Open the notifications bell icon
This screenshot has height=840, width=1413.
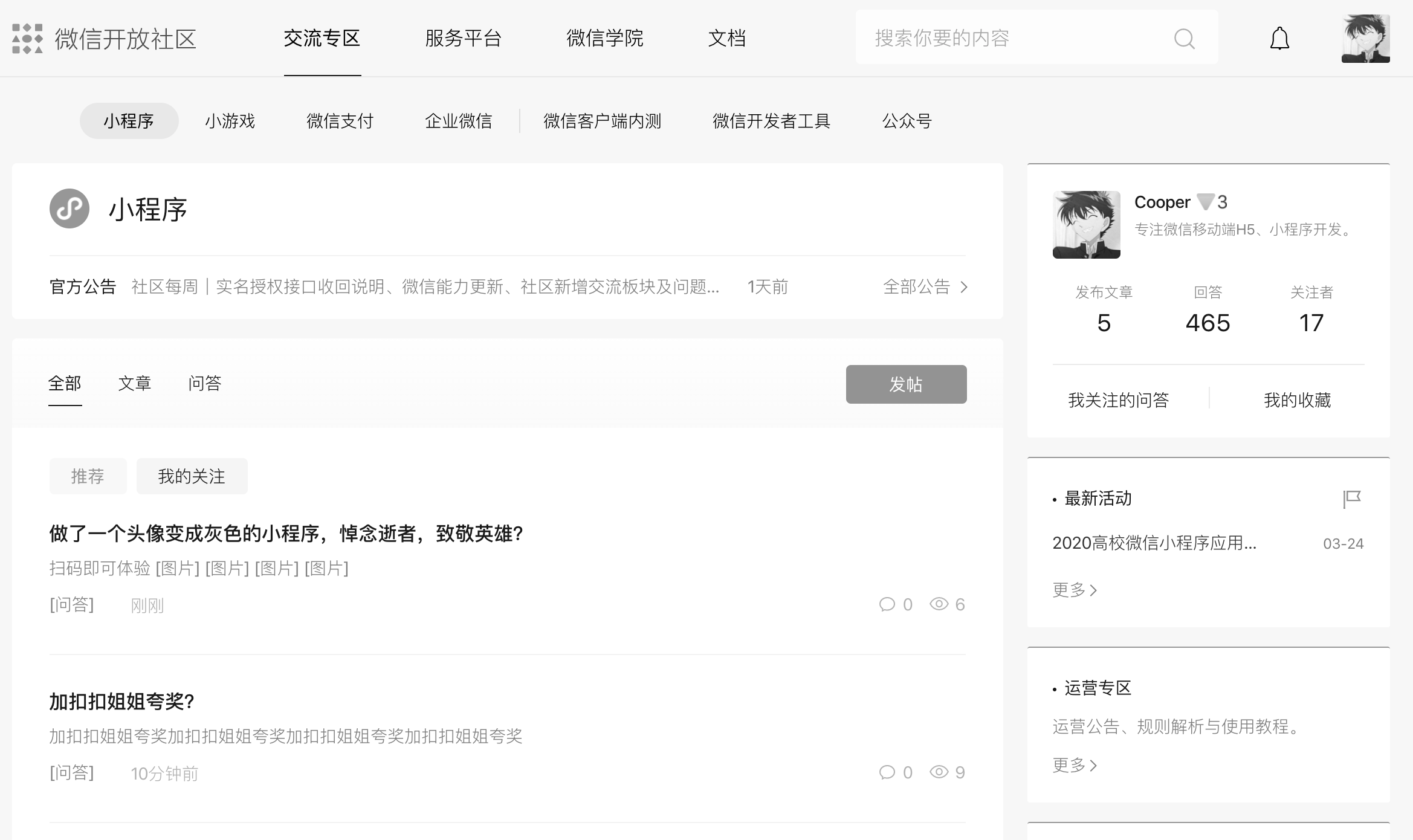[1279, 39]
